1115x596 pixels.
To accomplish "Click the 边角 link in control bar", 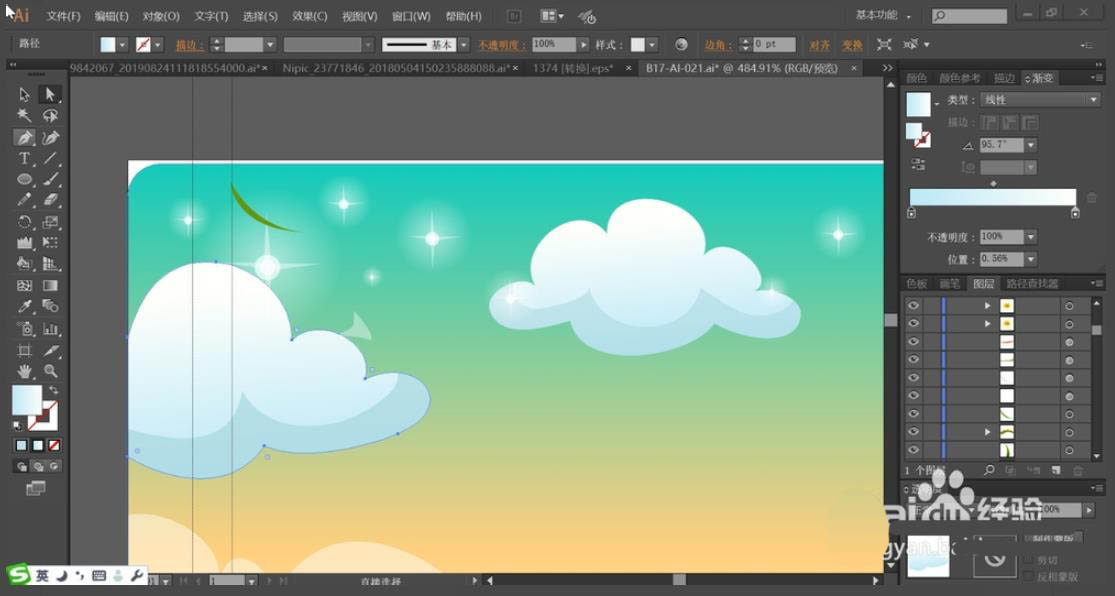I will coord(717,45).
